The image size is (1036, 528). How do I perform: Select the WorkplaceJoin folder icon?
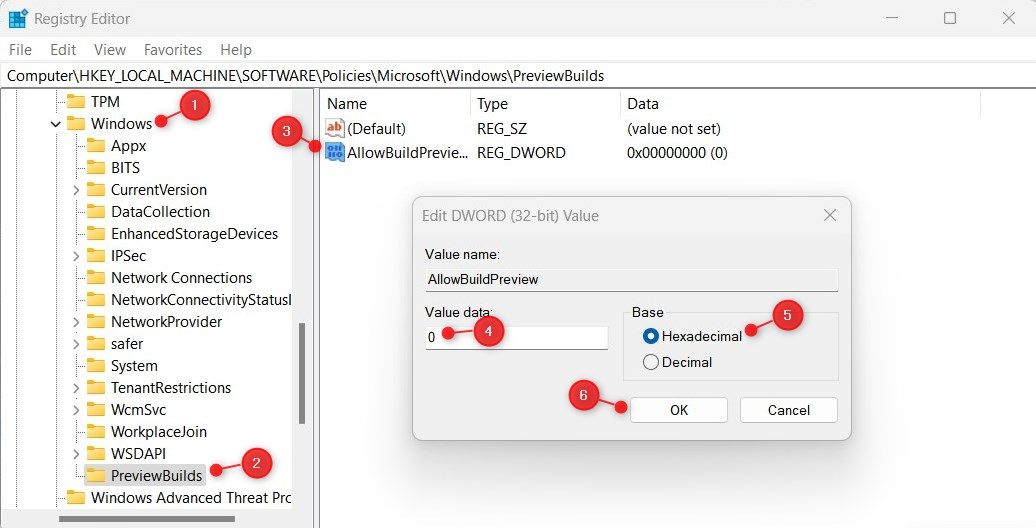(x=96, y=432)
